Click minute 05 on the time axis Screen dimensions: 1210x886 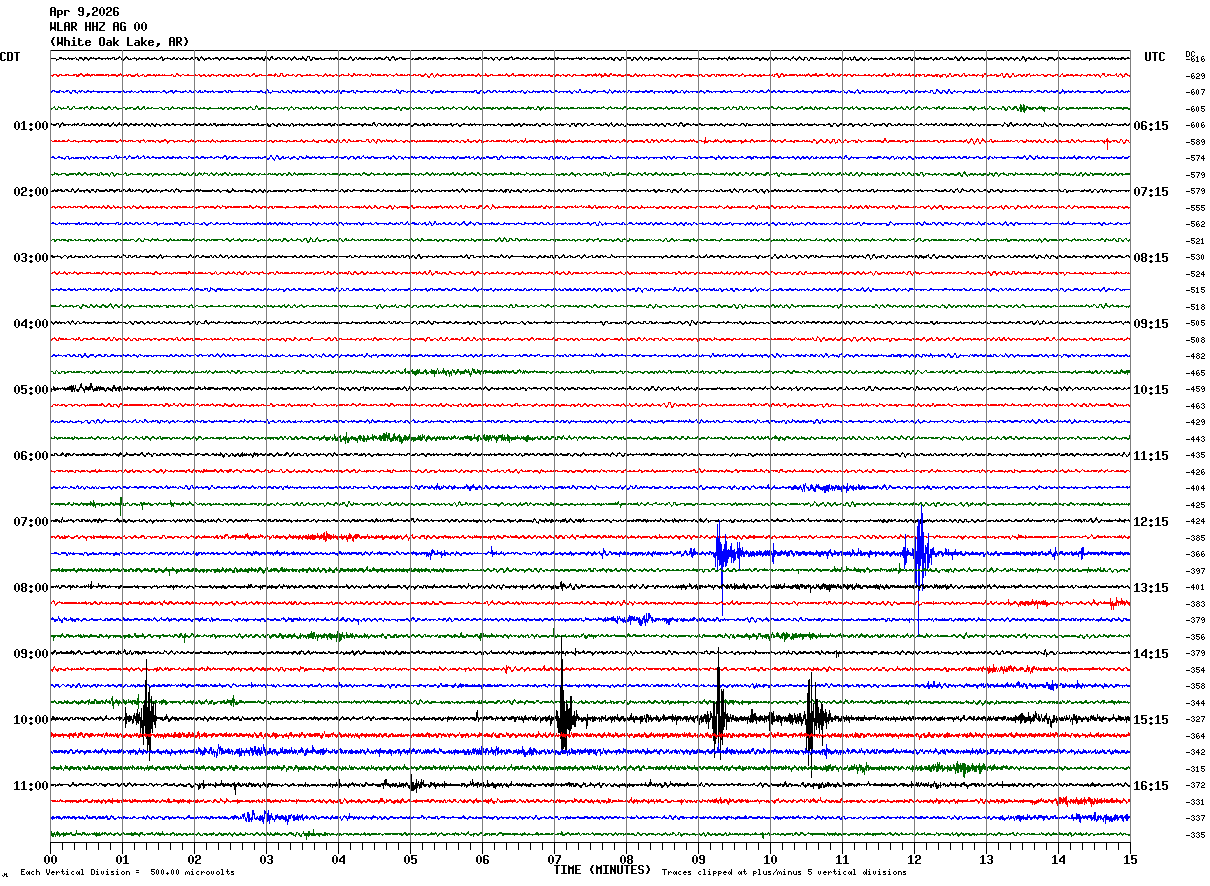[410, 859]
